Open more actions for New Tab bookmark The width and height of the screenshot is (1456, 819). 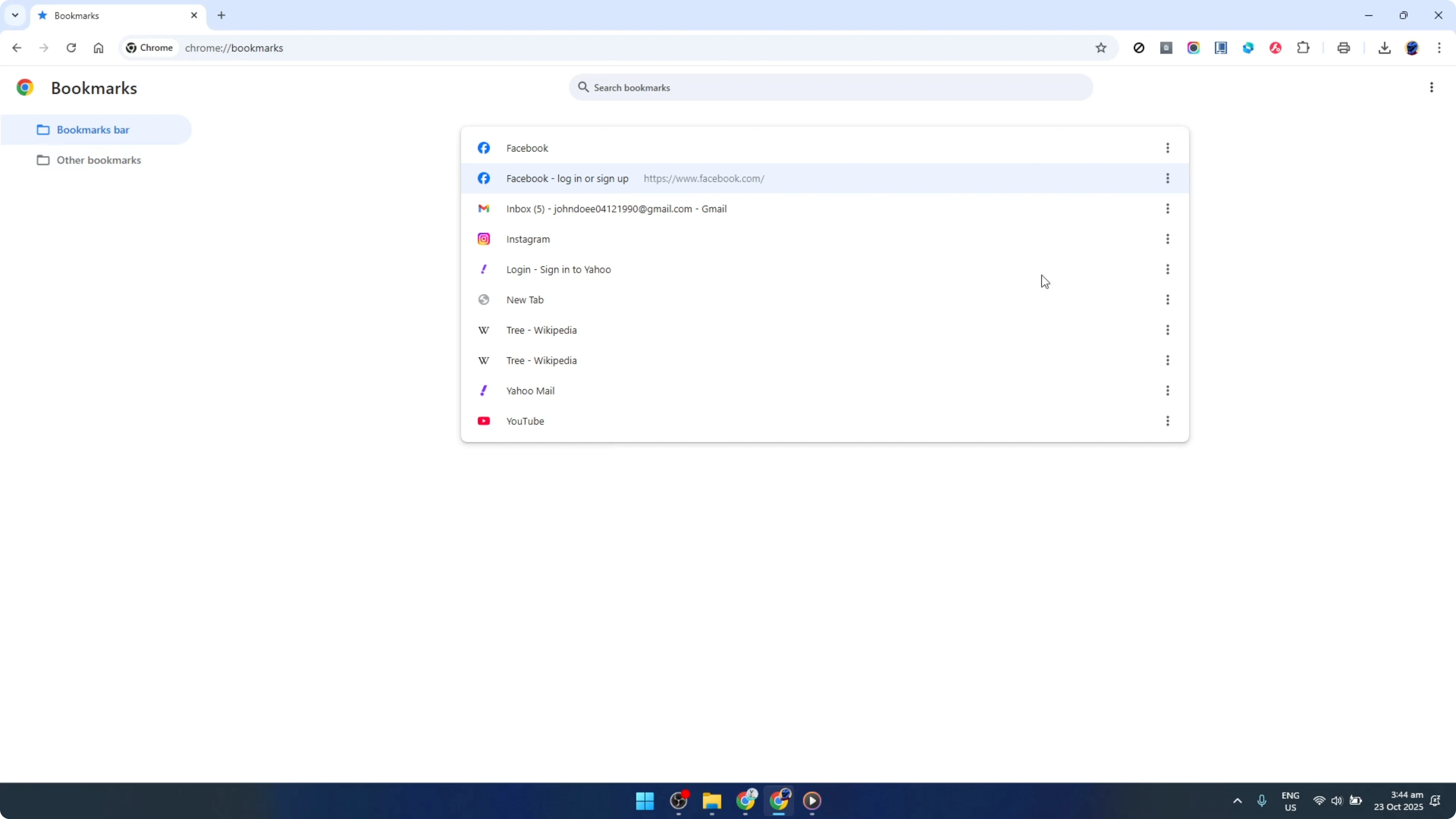coord(1167,300)
